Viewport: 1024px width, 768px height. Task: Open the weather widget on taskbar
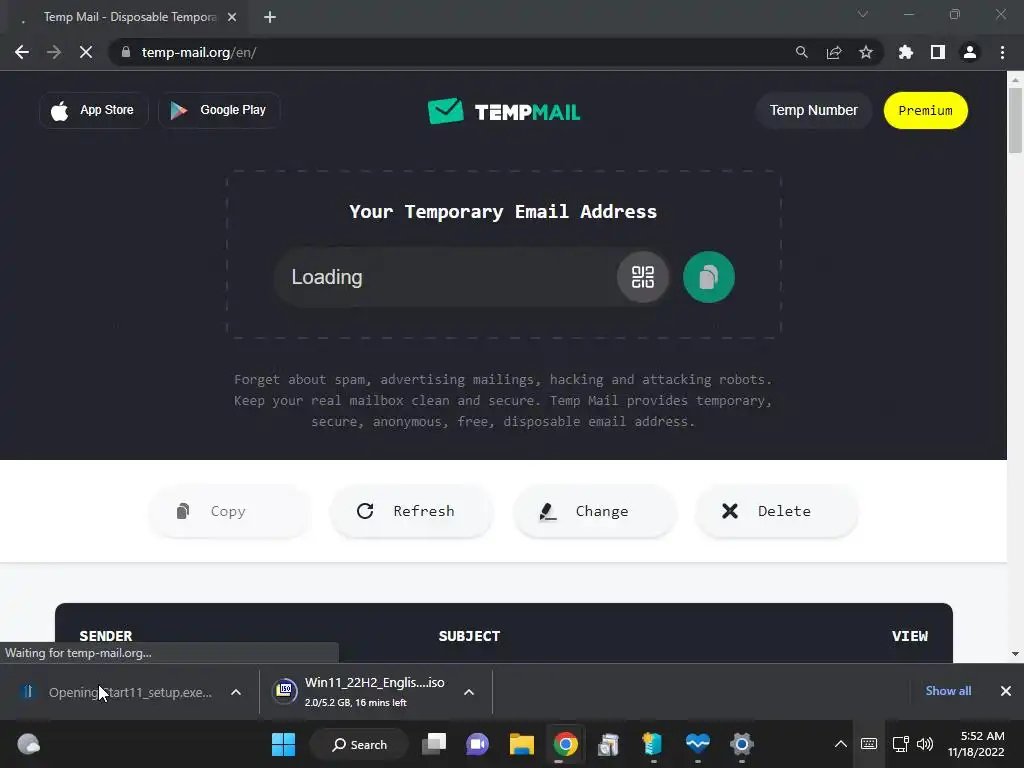(28, 744)
